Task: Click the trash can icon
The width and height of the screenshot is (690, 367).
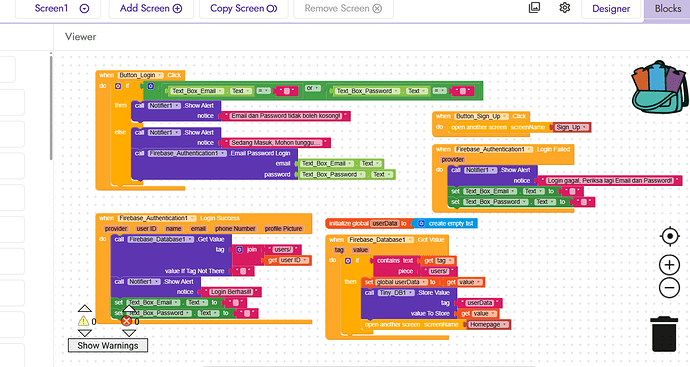Action: (664, 334)
